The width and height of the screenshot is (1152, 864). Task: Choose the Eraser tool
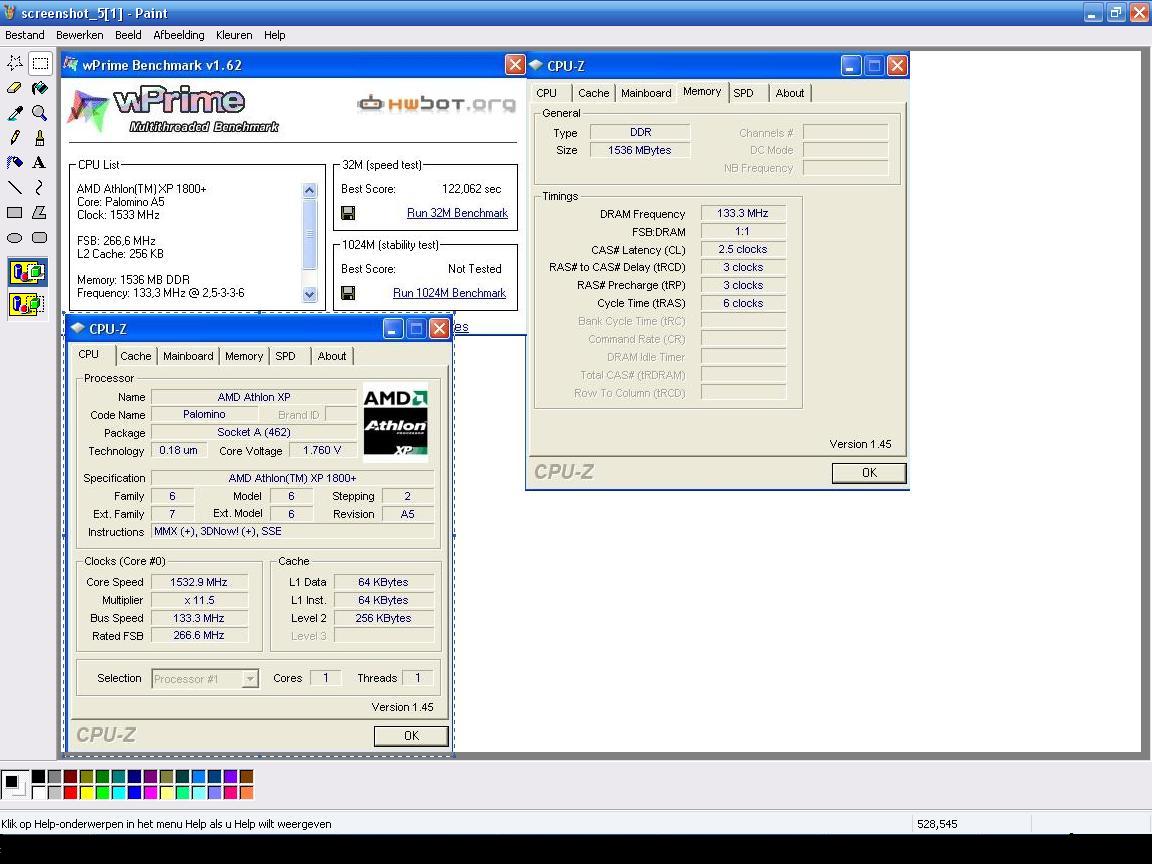tap(15, 88)
